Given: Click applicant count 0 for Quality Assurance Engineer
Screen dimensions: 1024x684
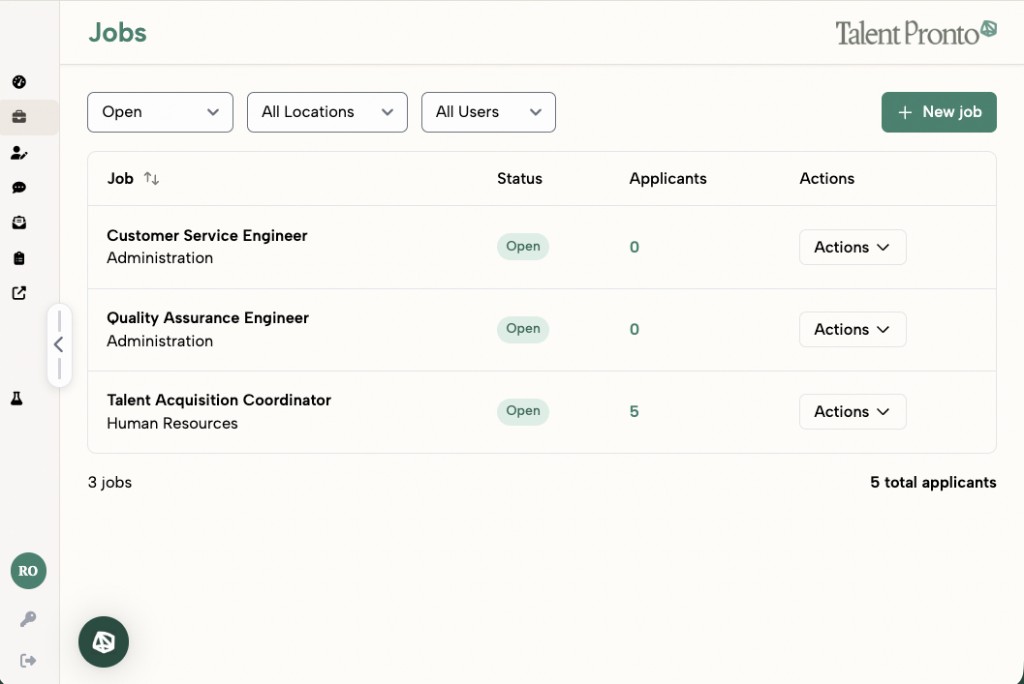Looking at the screenshot, I should pos(634,329).
